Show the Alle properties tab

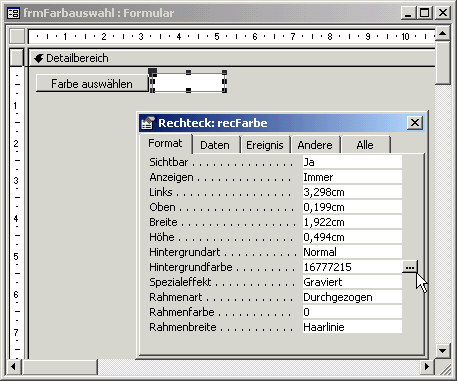(365, 145)
